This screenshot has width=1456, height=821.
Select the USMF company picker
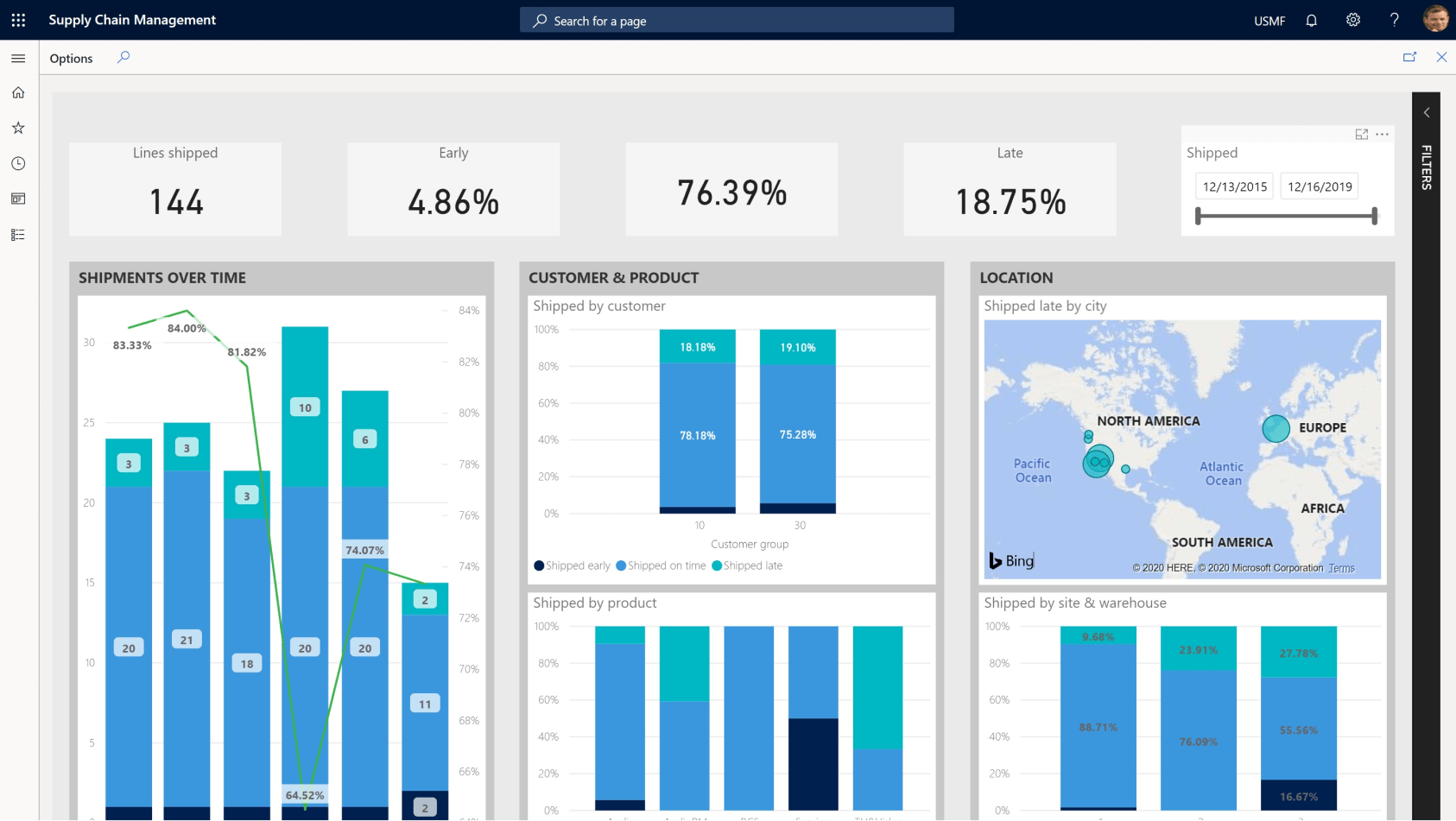point(1269,21)
